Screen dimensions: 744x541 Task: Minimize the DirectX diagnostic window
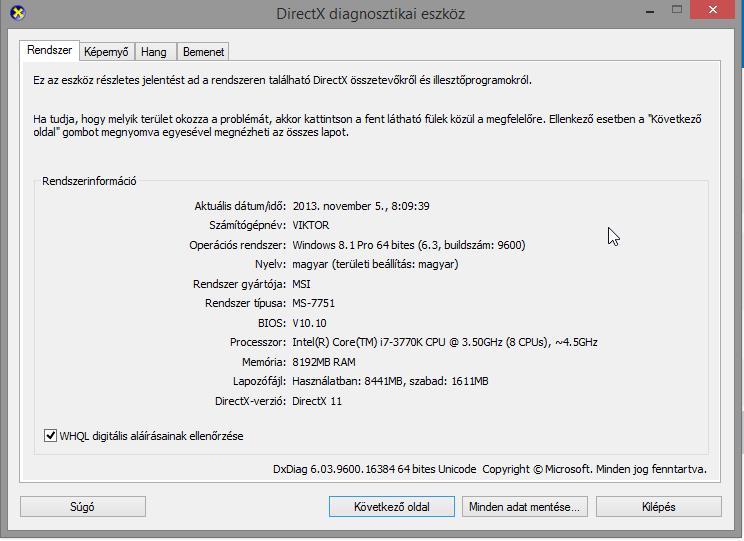[651, 10]
